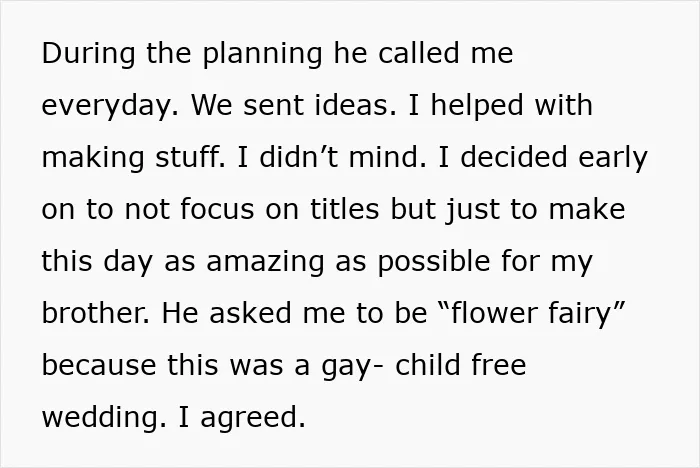This screenshot has height=468, width=700.
Task: Click the word "because"
Action: click(x=99, y=365)
